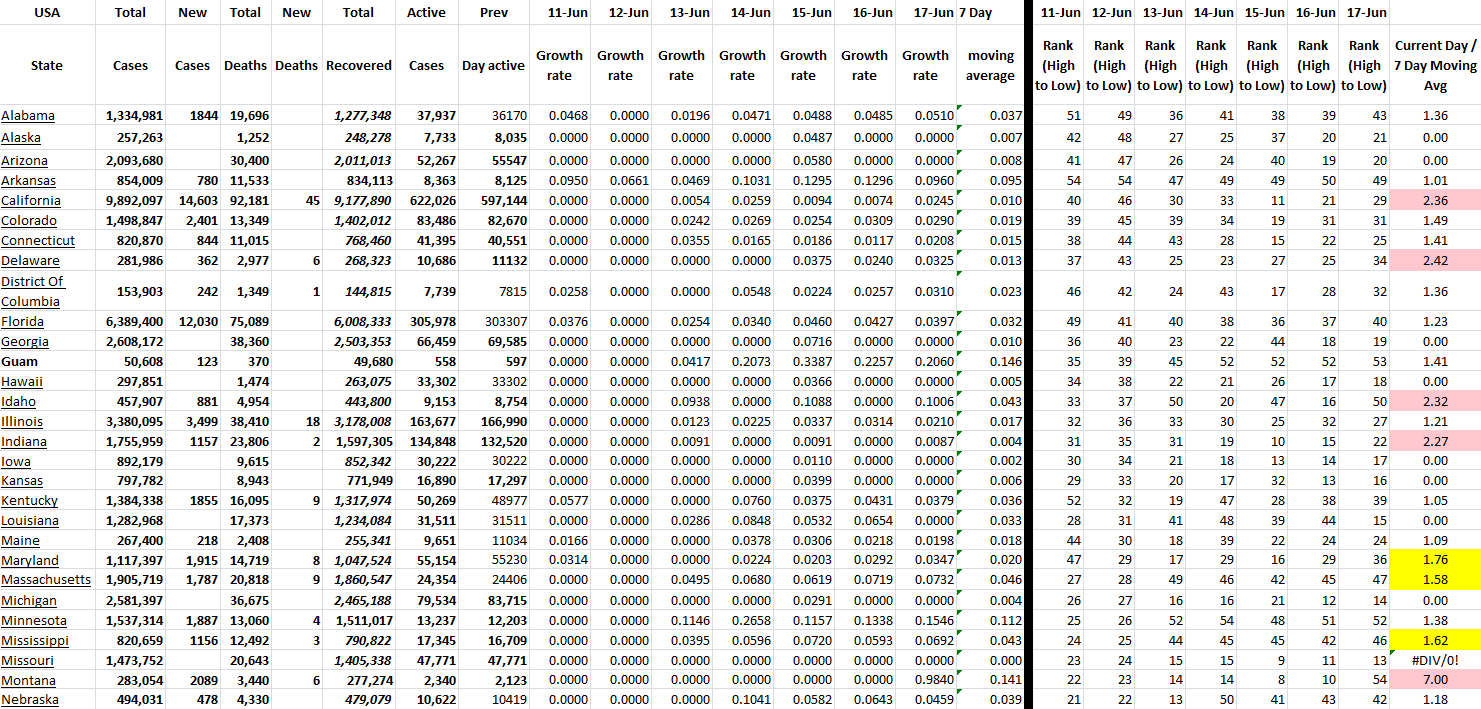Screen dimensions: 1481x709
Task: Select the Massachusetts hyperlink
Action: tap(46, 580)
